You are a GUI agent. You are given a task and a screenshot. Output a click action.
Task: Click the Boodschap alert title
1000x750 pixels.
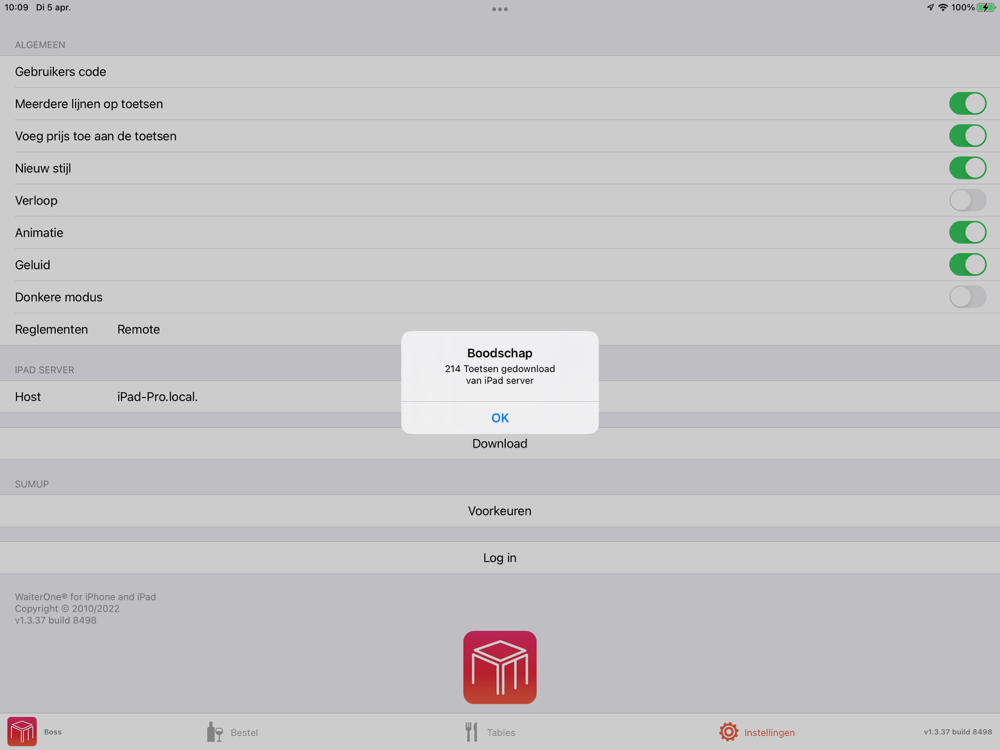click(499, 353)
